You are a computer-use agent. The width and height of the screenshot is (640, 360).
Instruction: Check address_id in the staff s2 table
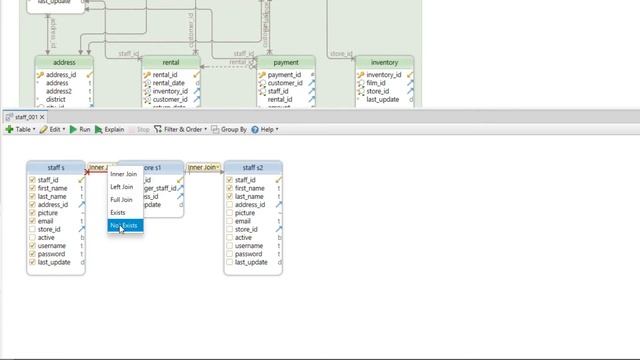229,204
